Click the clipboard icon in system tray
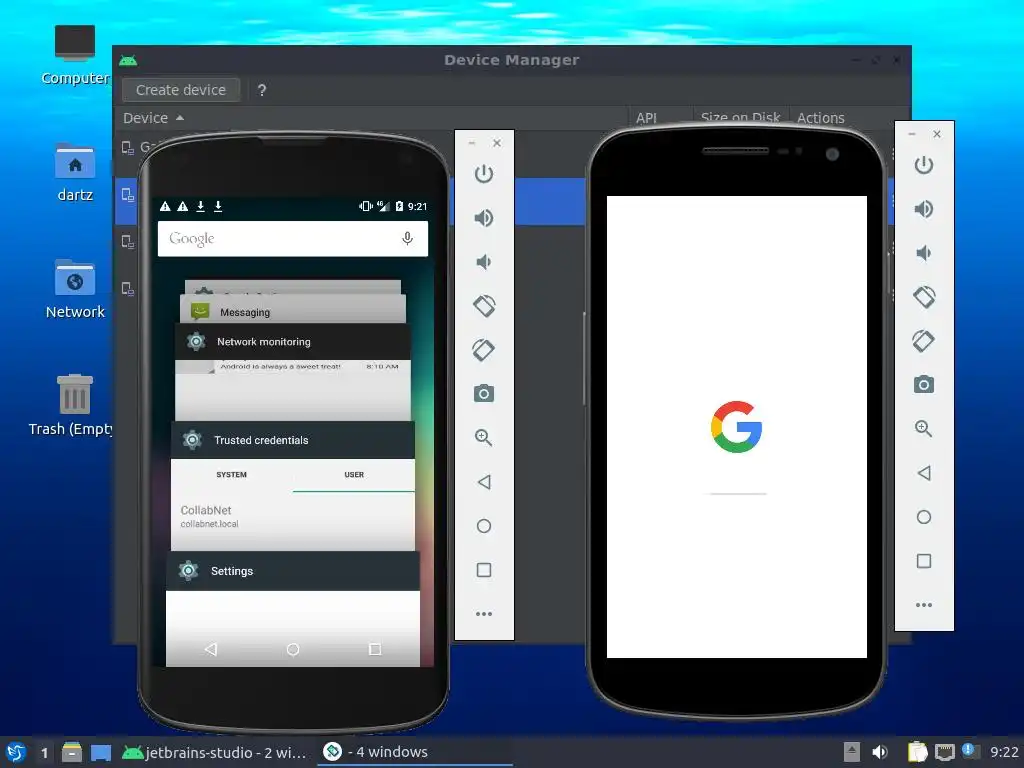 tap(918, 752)
